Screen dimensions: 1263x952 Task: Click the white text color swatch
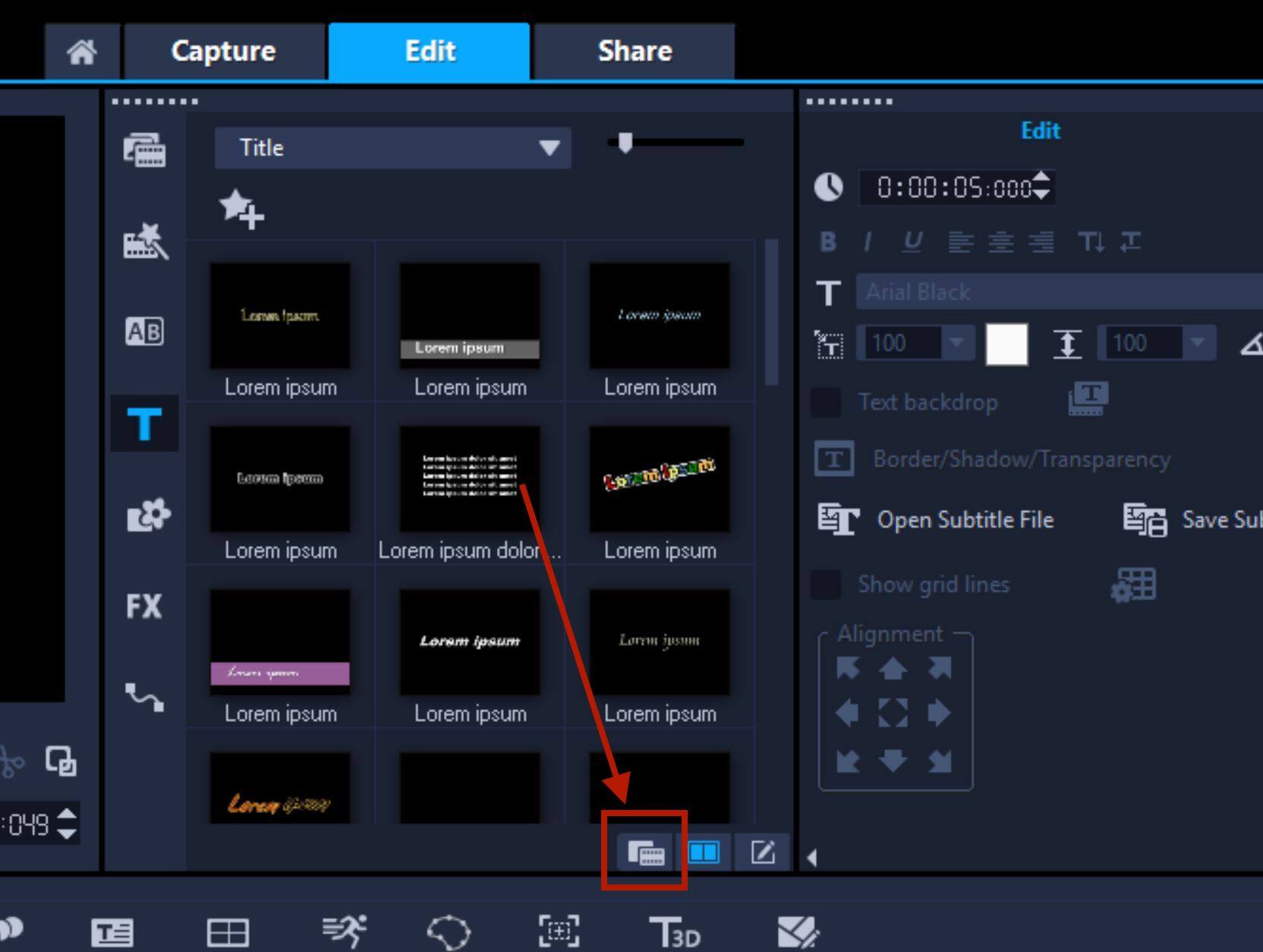coord(1006,343)
